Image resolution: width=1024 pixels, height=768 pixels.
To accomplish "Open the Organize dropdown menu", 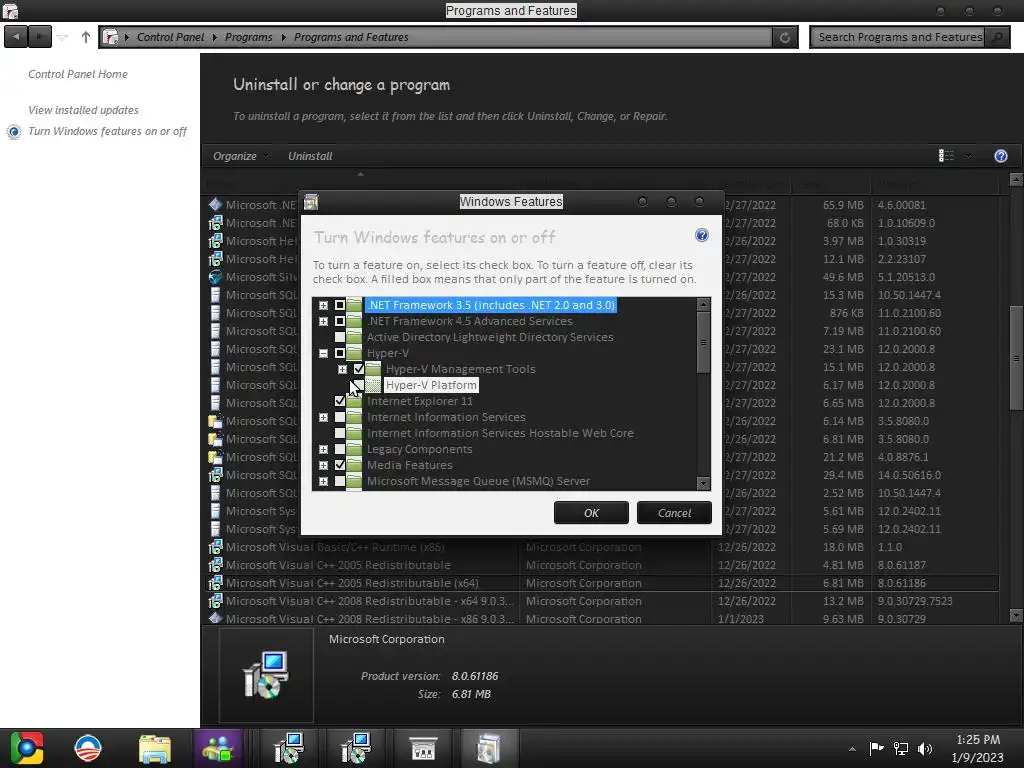I will [x=240, y=156].
